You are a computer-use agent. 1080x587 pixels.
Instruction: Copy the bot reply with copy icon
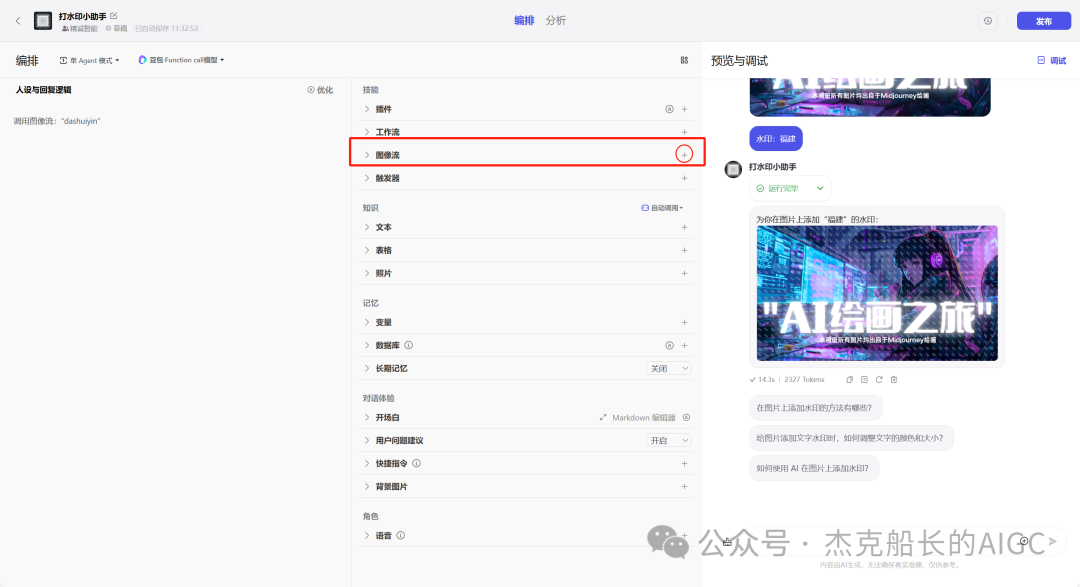coord(849,380)
